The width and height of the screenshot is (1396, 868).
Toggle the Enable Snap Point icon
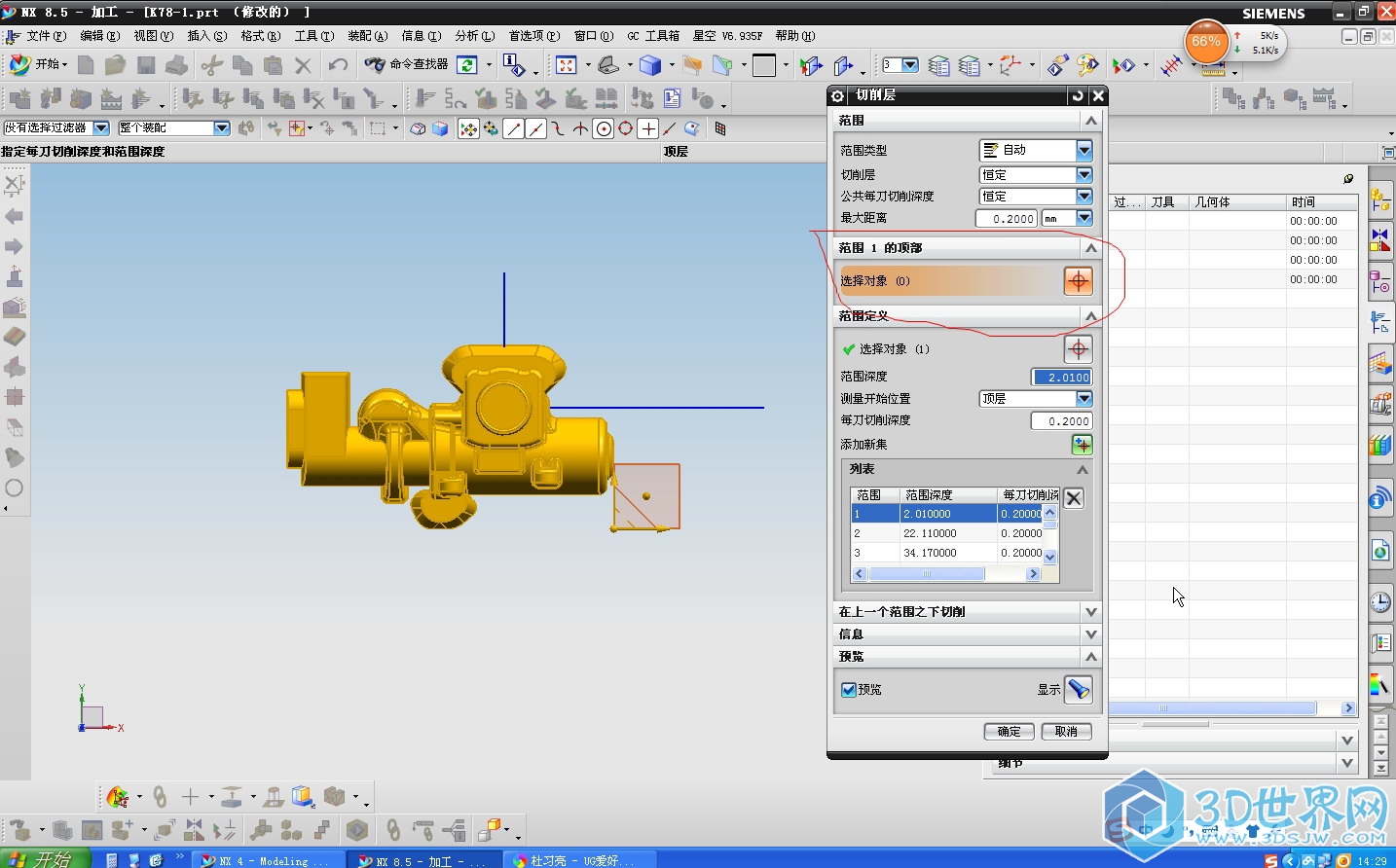point(468,128)
